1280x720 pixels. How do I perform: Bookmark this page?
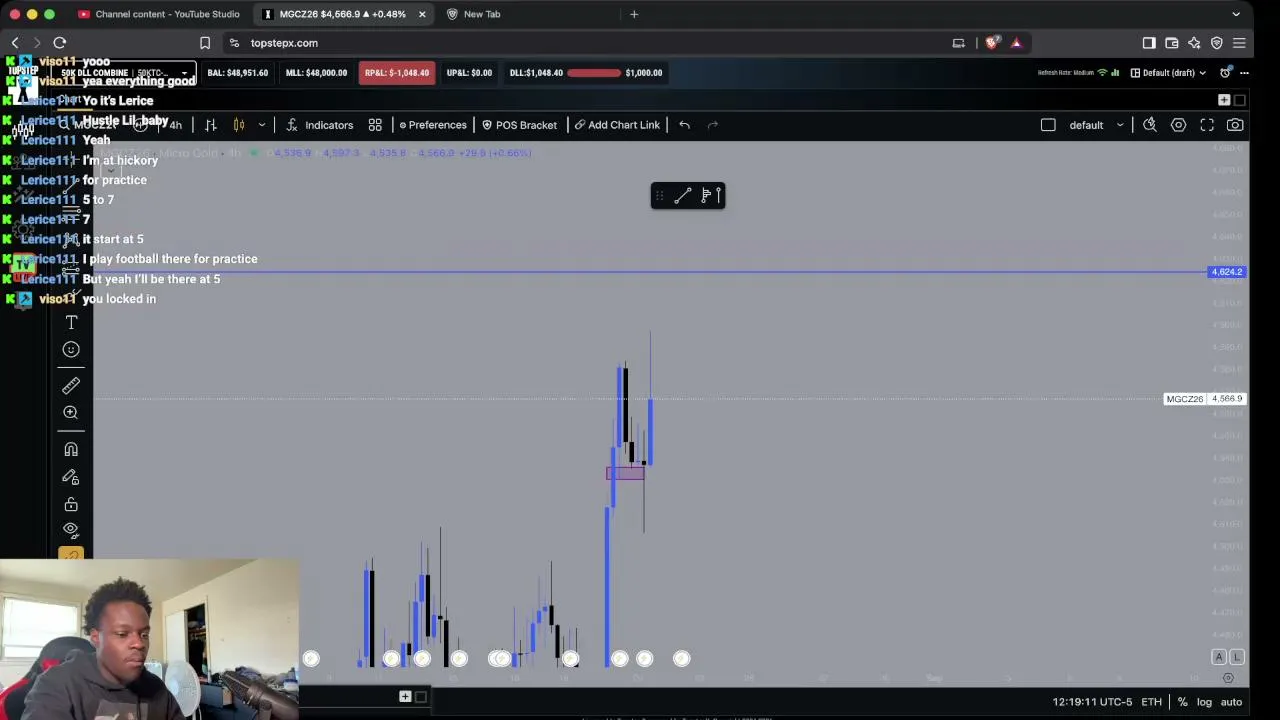tap(205, 43)
